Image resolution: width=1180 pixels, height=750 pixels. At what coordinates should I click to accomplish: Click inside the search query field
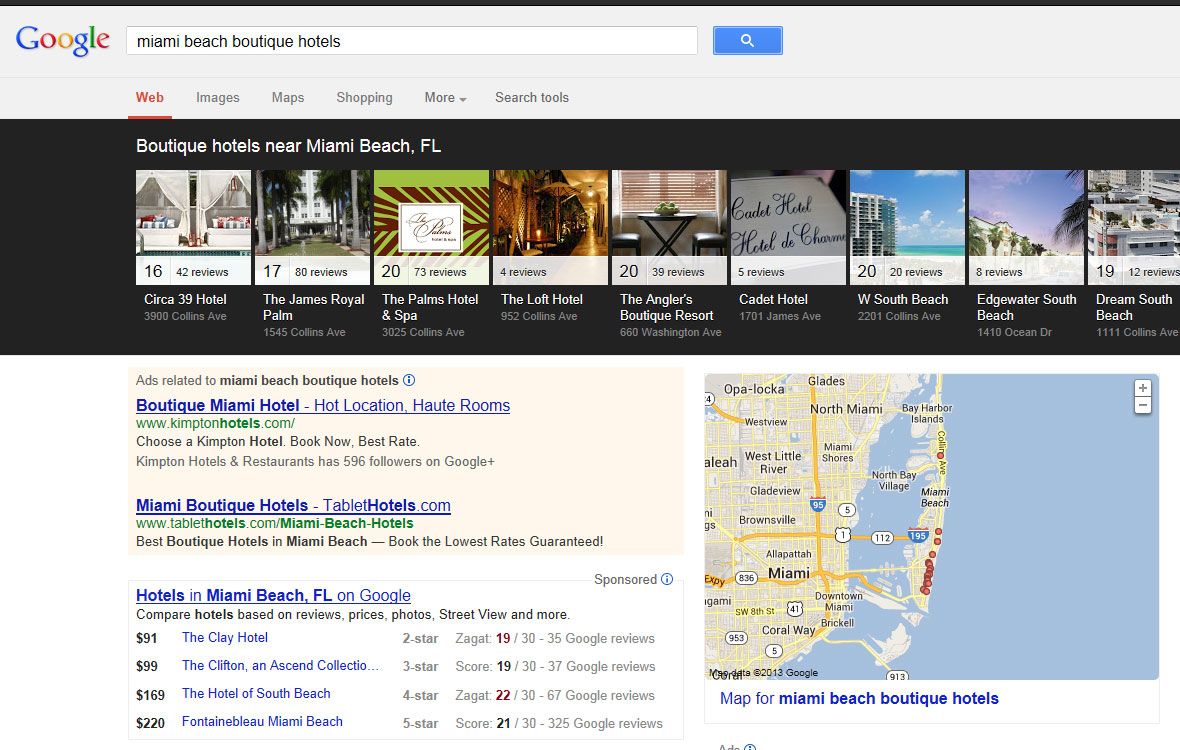[x=410, y=41]
